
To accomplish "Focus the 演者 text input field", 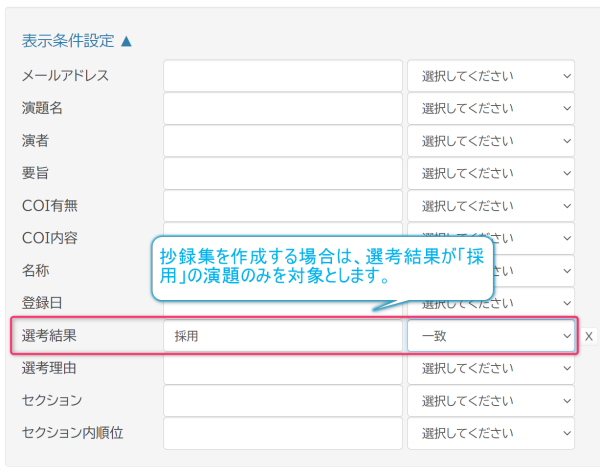I will click(x=283, y=141).
